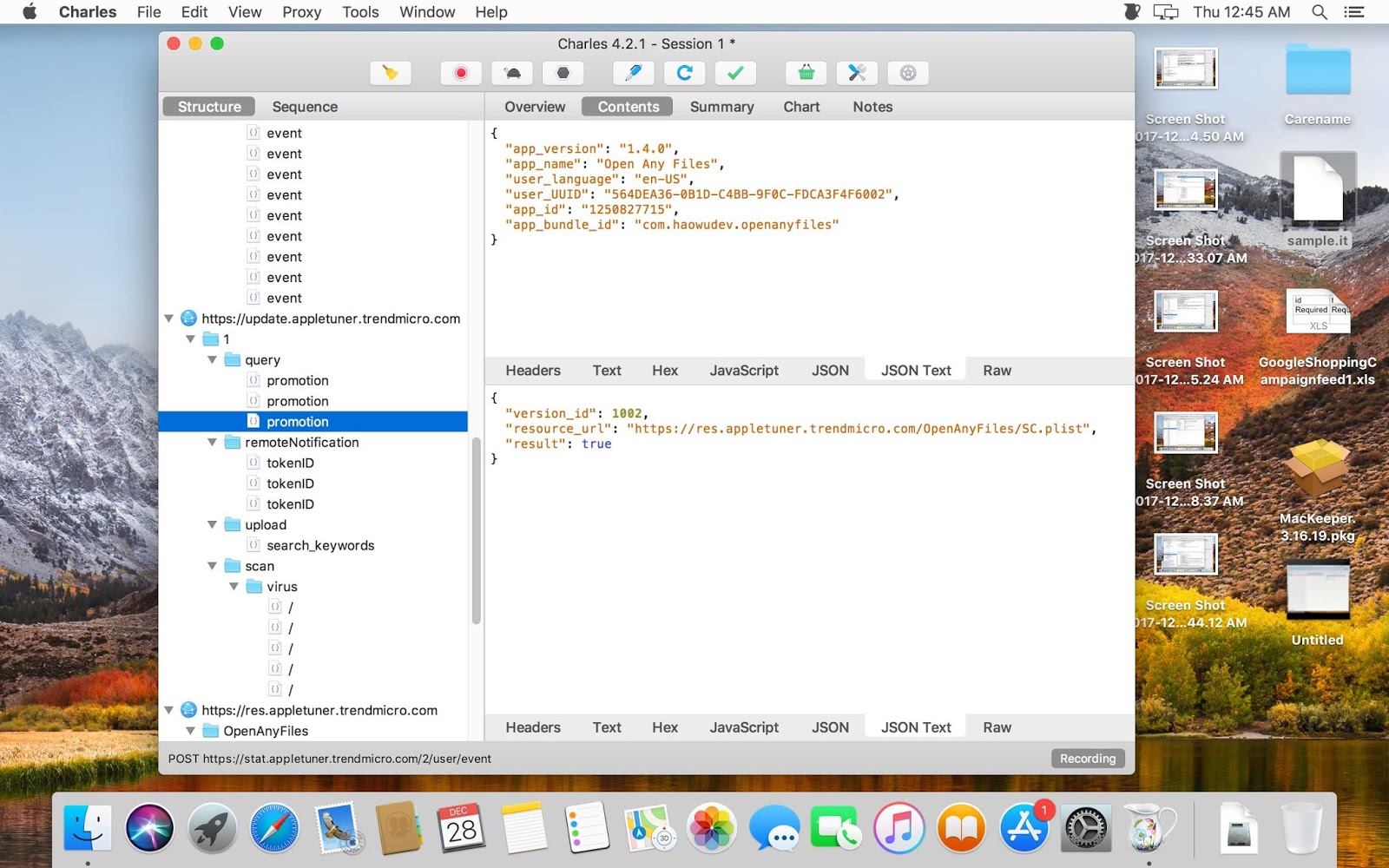Show request Raw view in the upper pane
Viewport: 1389px width, 868px height.
(x=997, y=371)
